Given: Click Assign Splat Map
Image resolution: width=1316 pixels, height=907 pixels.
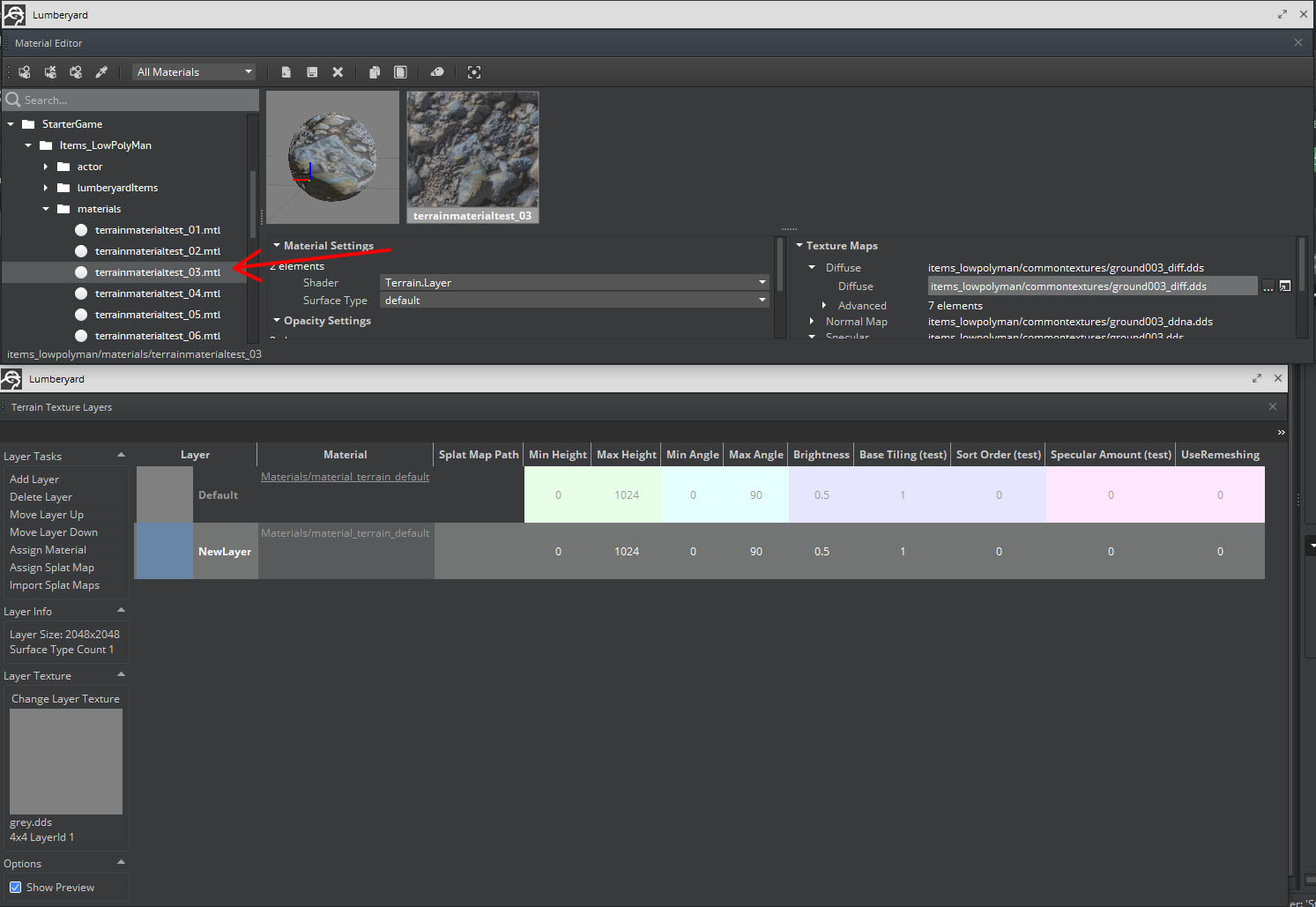Looking at the screenshot, I should pos(52,568).
